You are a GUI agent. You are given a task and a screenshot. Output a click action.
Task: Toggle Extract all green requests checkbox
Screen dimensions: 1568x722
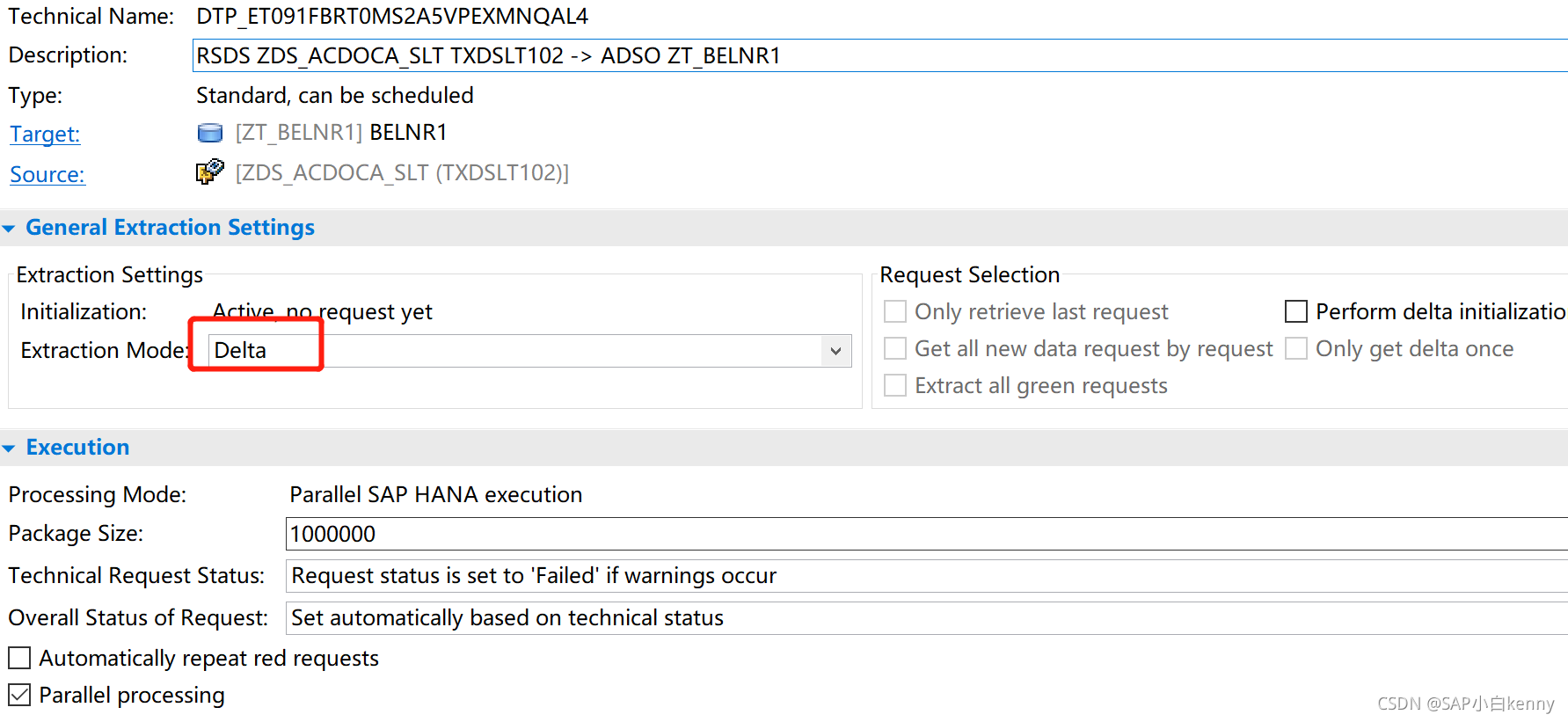click(895, 386)
